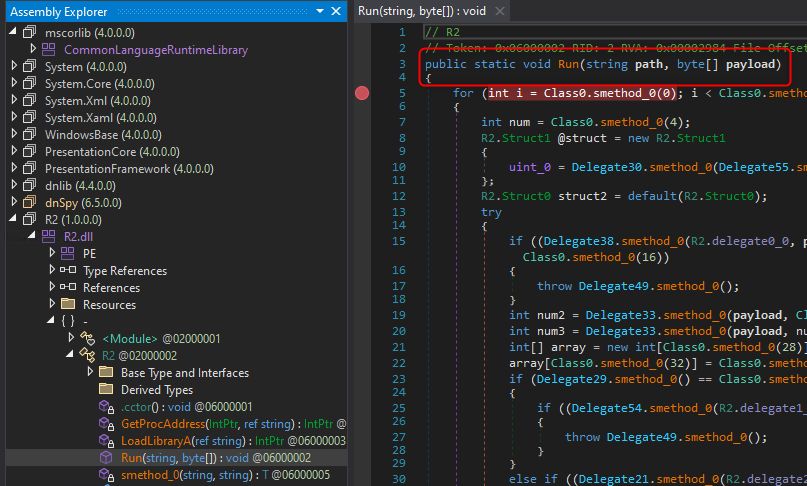
Task: Click the References node icon
Action: tap(68, 287)
